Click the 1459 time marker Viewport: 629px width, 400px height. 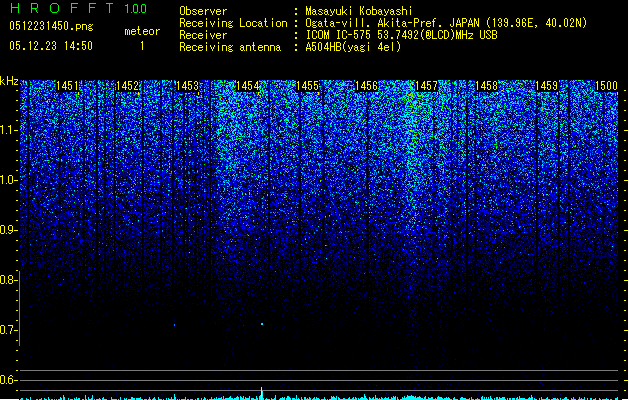(x=546, y=86)
